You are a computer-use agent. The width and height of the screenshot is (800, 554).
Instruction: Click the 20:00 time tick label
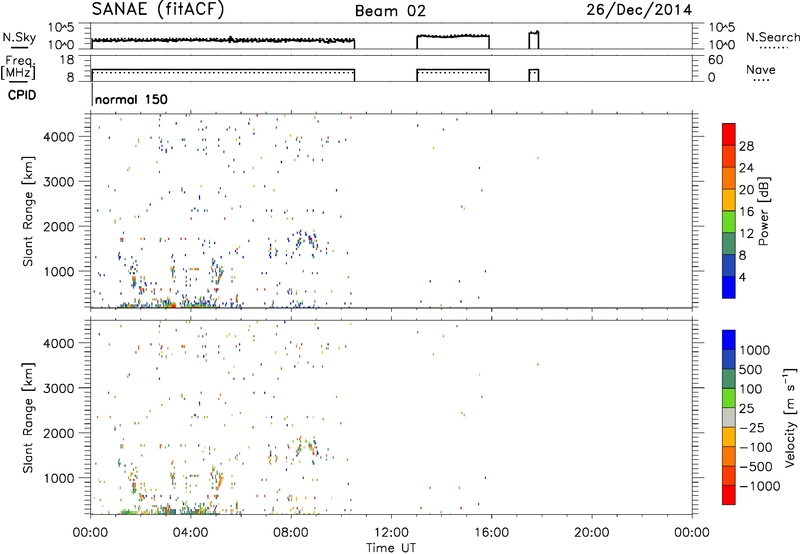tap(592, 533)
